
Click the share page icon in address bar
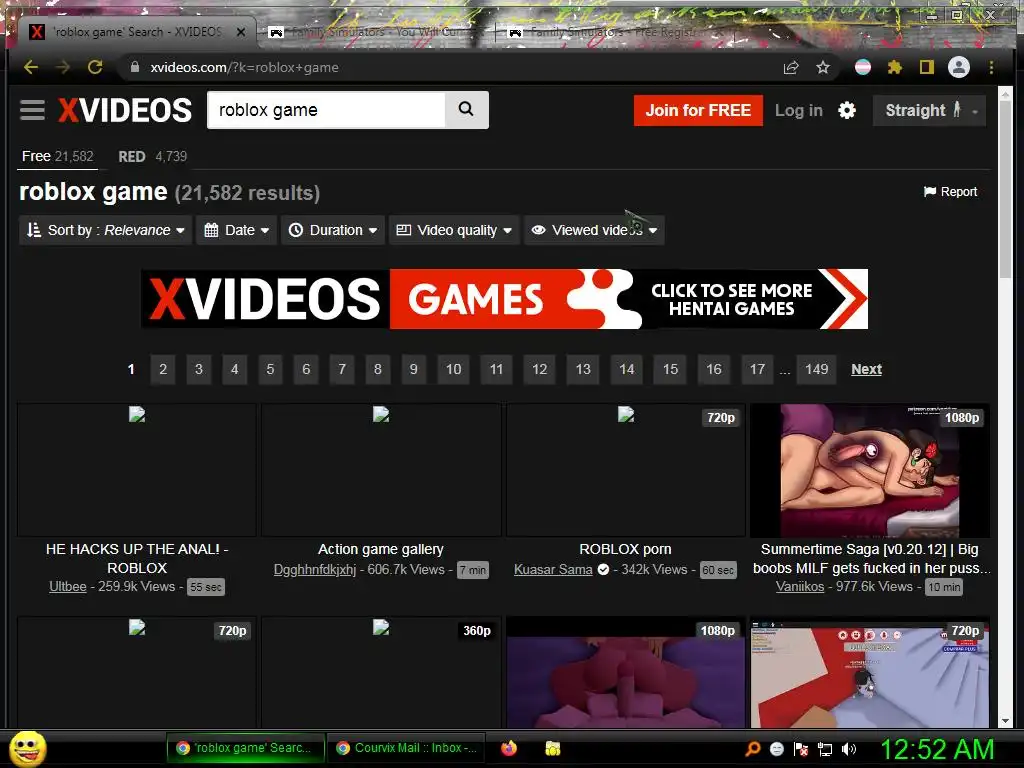[x=791, y=67]
